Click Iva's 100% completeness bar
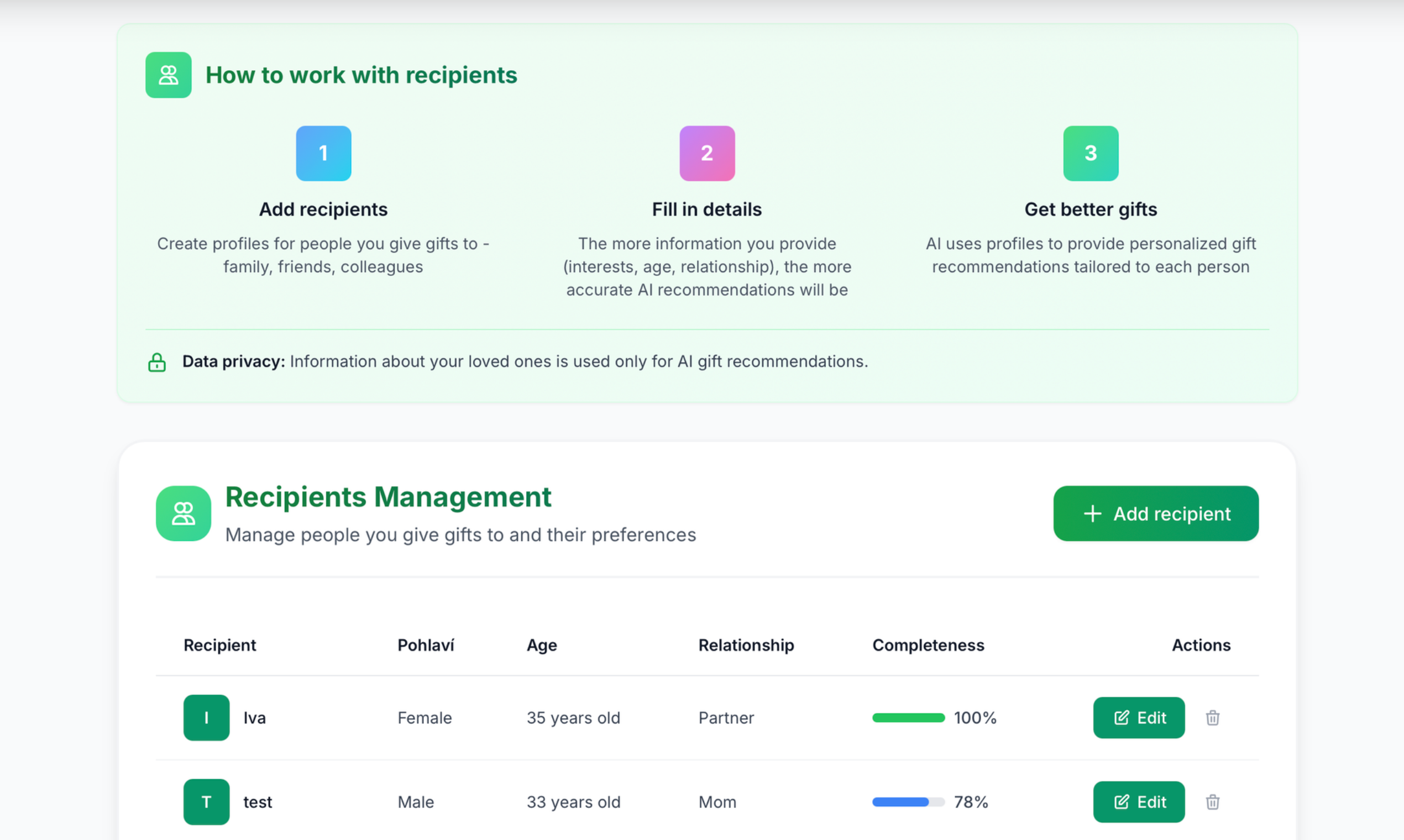 tap(908, 717)
